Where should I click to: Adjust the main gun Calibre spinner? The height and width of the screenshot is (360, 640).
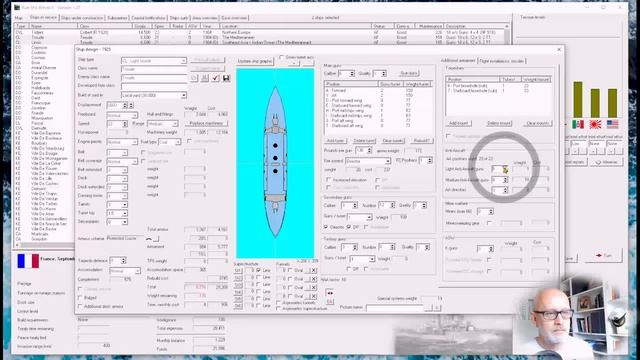click(352, 73)
